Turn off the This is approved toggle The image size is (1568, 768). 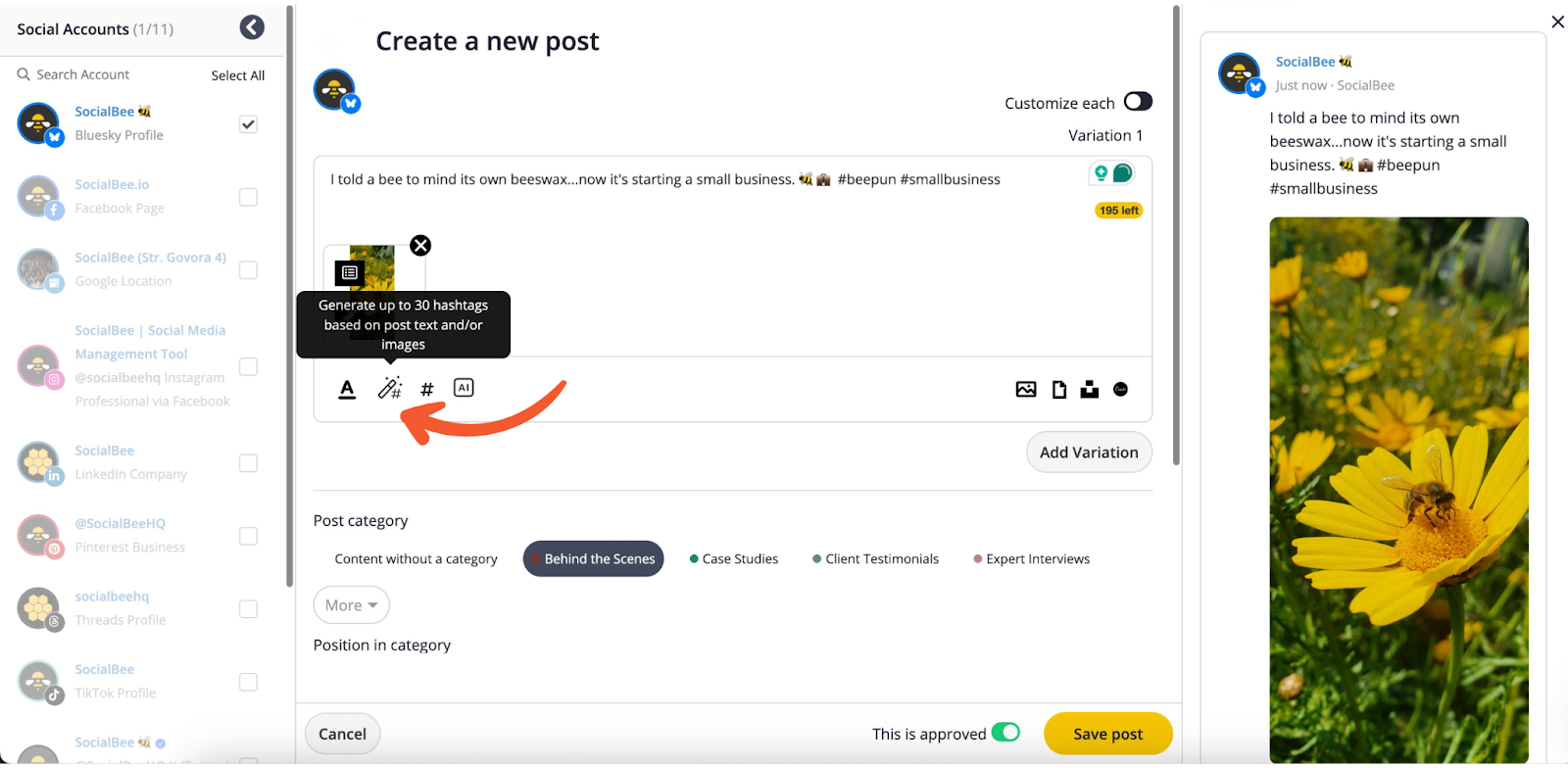coord(1005,733)
